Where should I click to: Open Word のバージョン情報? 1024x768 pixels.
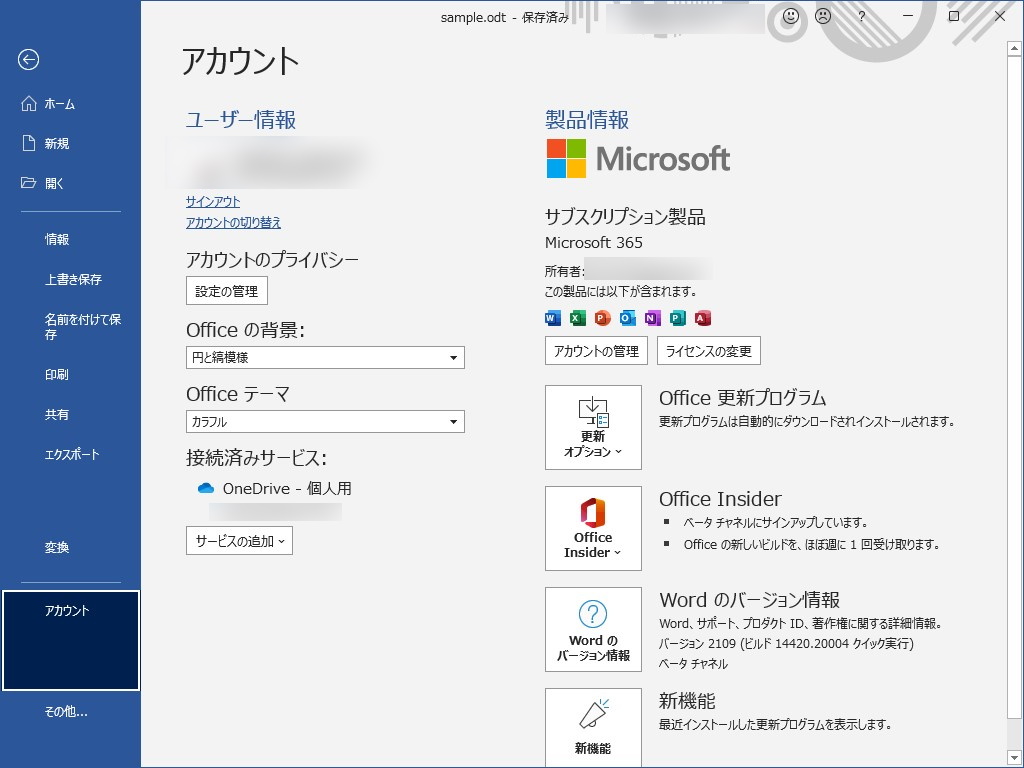click(593, 629)
